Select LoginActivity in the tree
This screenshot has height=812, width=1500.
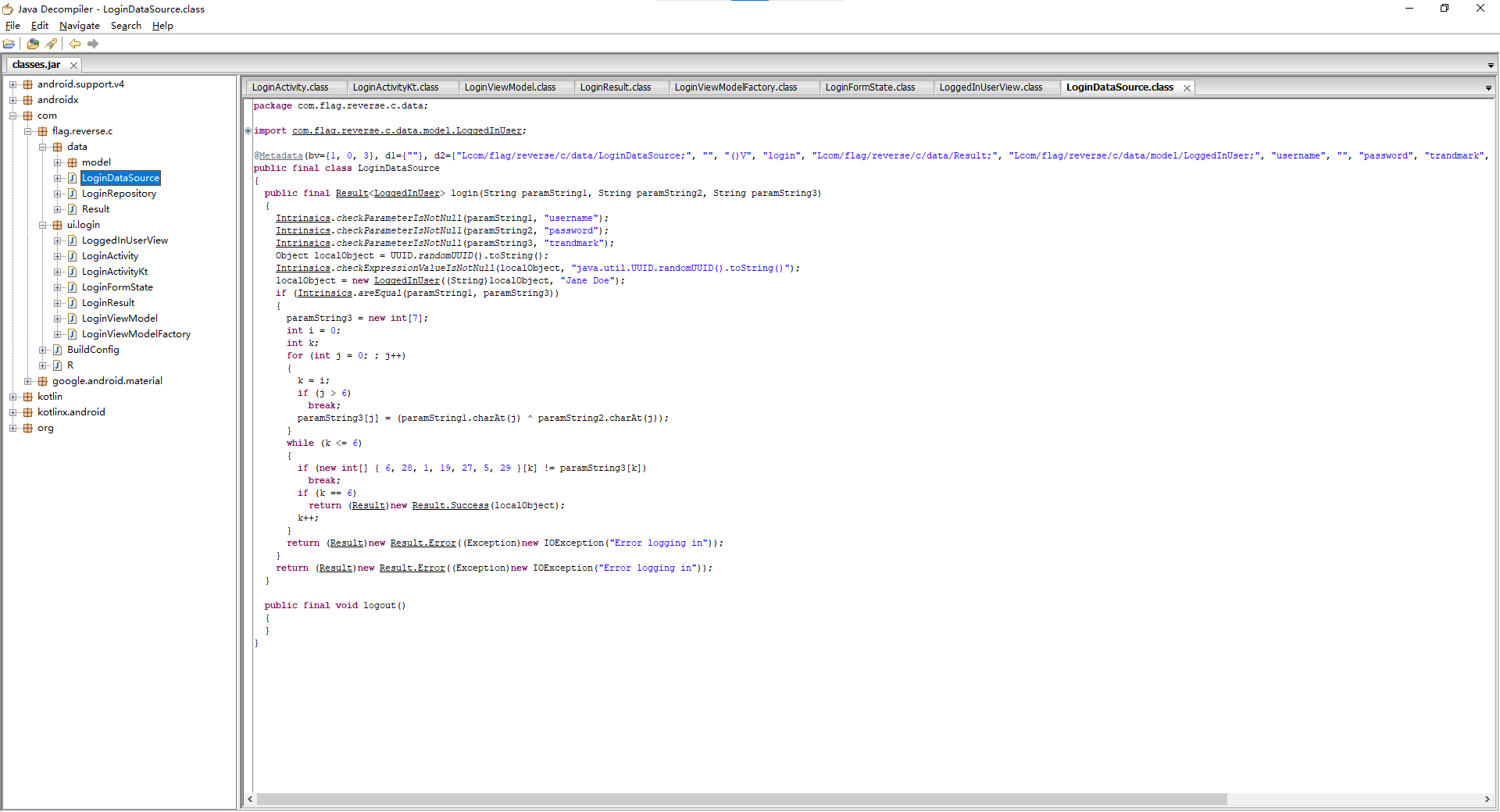coord(110,256)
